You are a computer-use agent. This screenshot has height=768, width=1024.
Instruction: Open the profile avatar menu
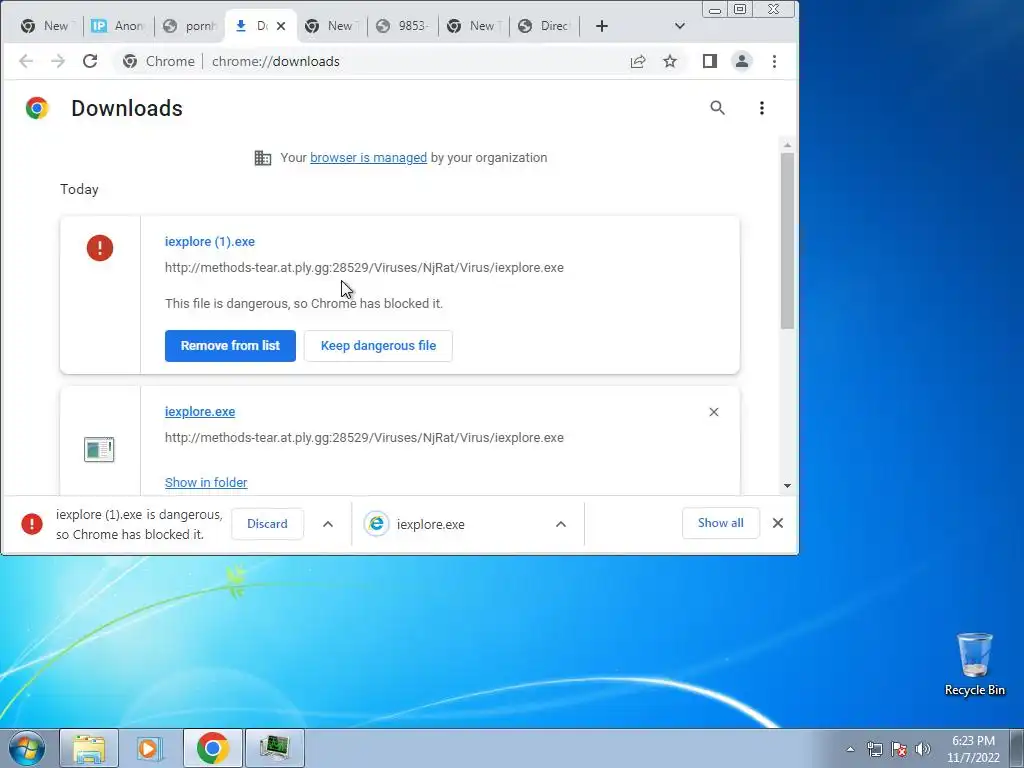(742, 61)
